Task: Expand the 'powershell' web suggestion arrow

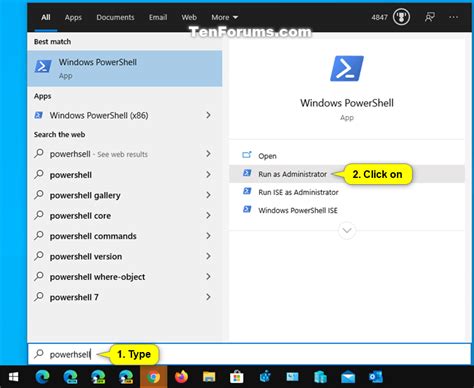Action: 208,174
